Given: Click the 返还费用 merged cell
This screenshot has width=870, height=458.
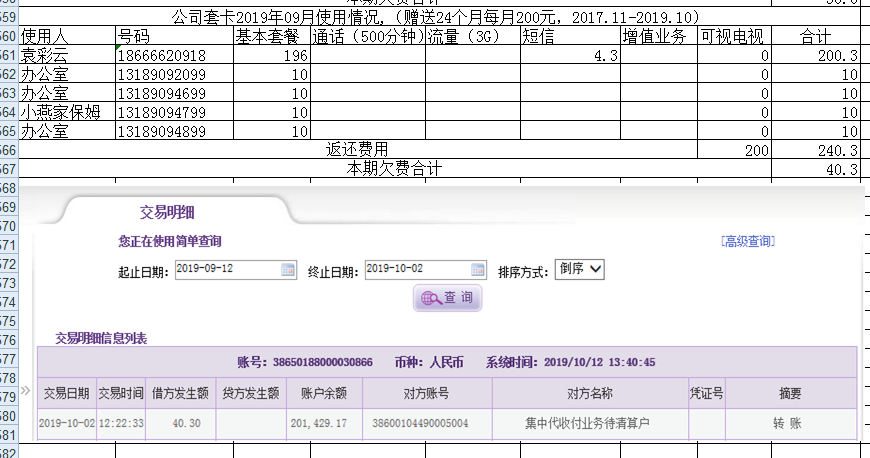Looking at the screenshot, I should [x=357, y=150].
